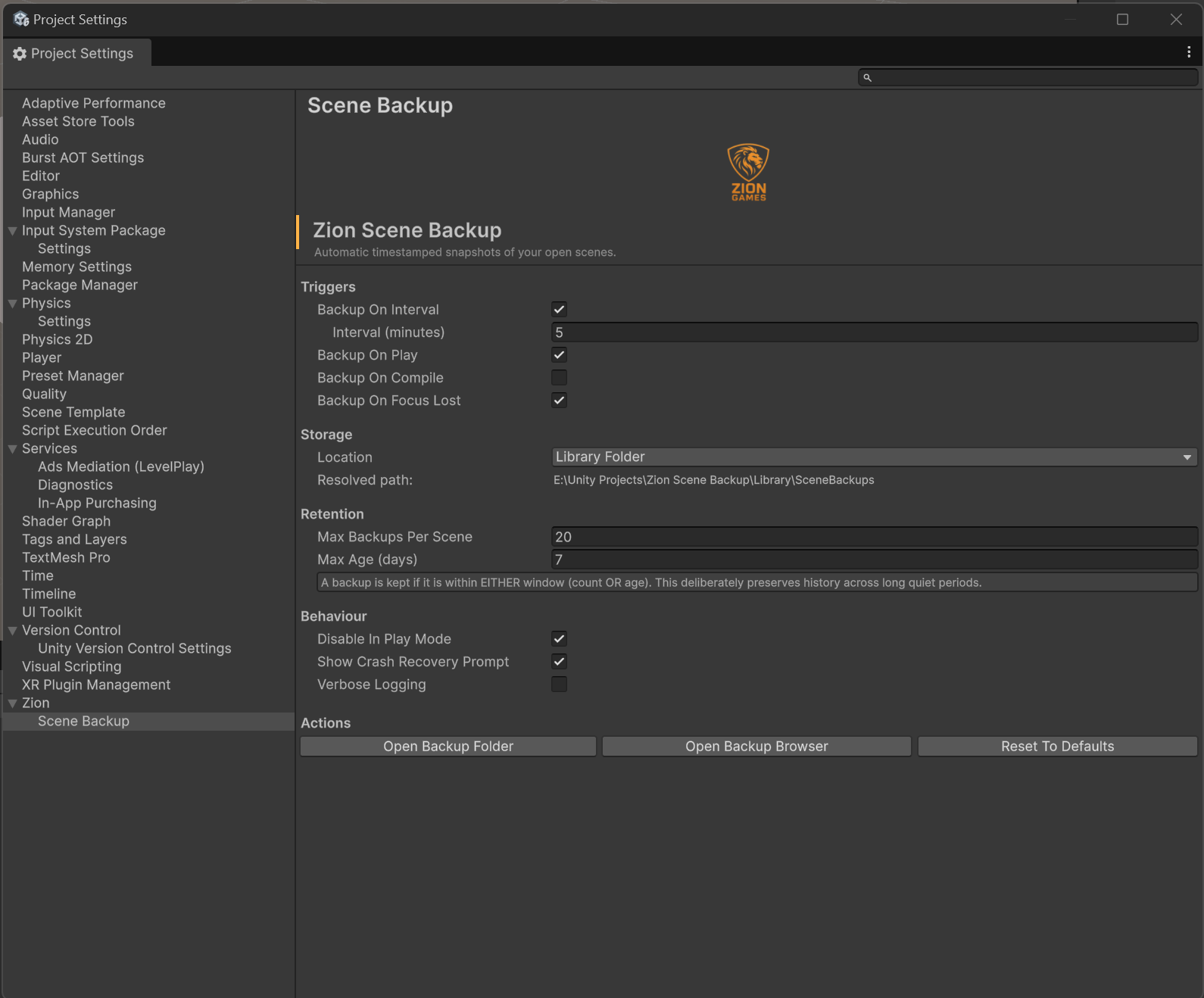1204x998 pixels.
Task: Click the Unity icon in title bar
Action: point(21,19)
